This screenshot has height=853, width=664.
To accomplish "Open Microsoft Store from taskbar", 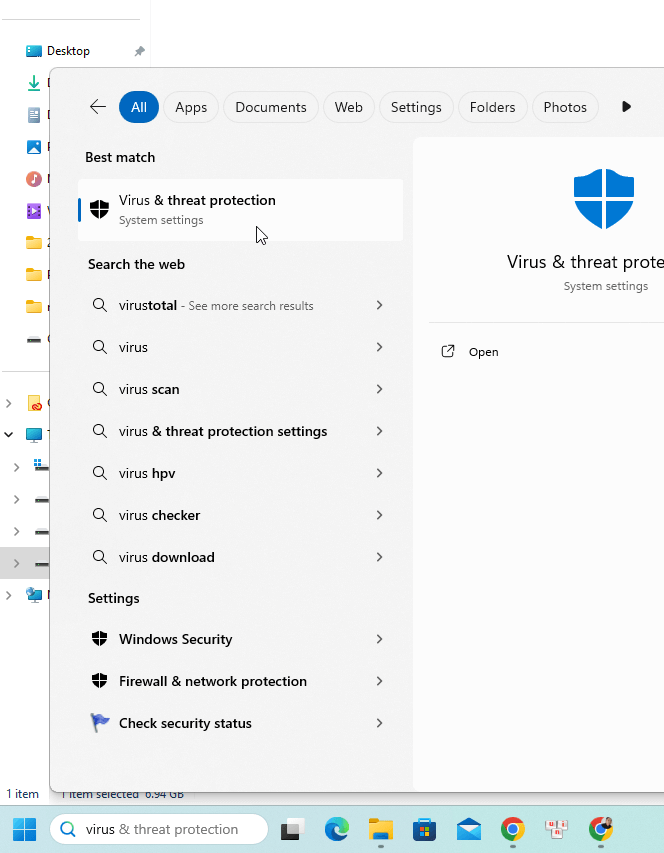I will click(425, 829).
